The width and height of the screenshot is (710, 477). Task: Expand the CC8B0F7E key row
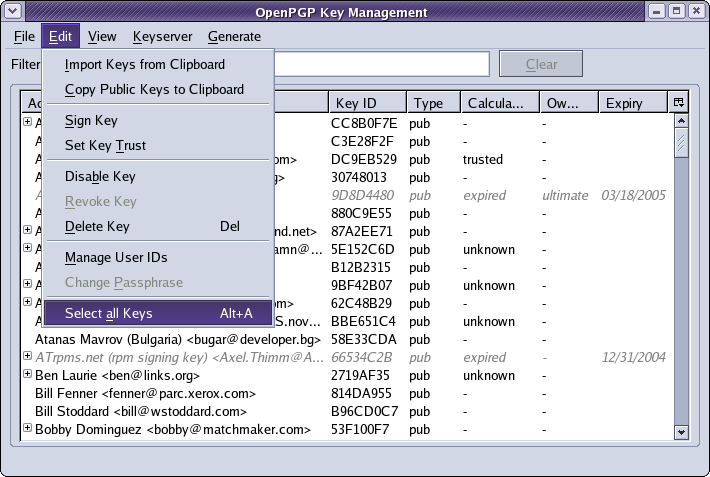point(28,121)
